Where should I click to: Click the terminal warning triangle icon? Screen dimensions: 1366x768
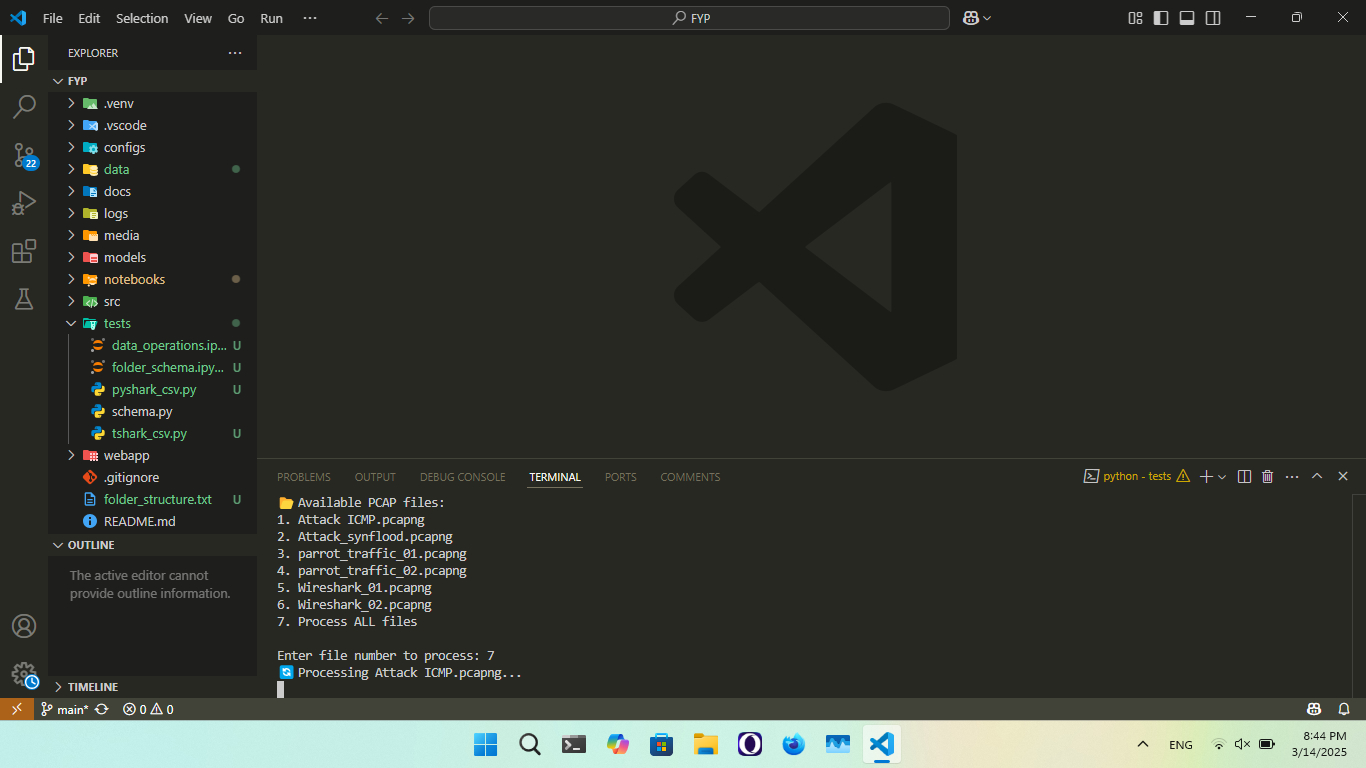pos(1183,477)
